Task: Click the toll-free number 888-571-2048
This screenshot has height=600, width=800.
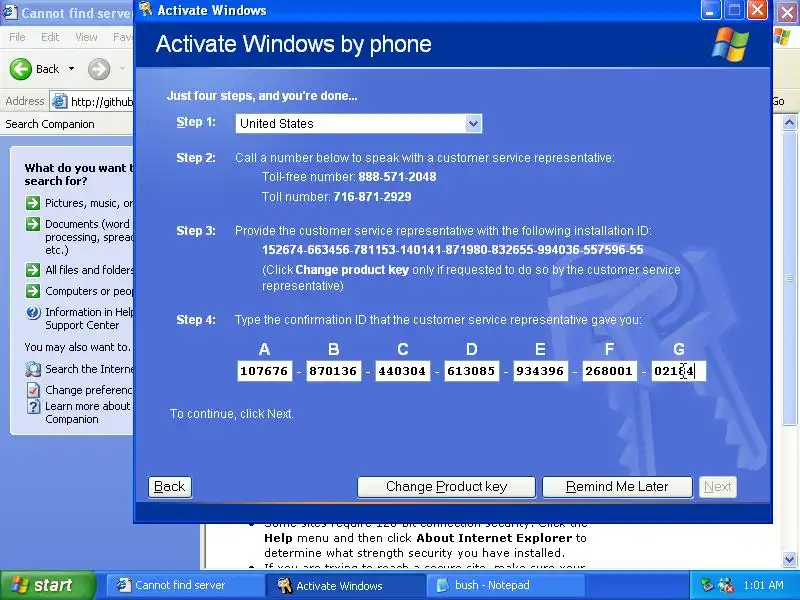Action: [397, 177]
